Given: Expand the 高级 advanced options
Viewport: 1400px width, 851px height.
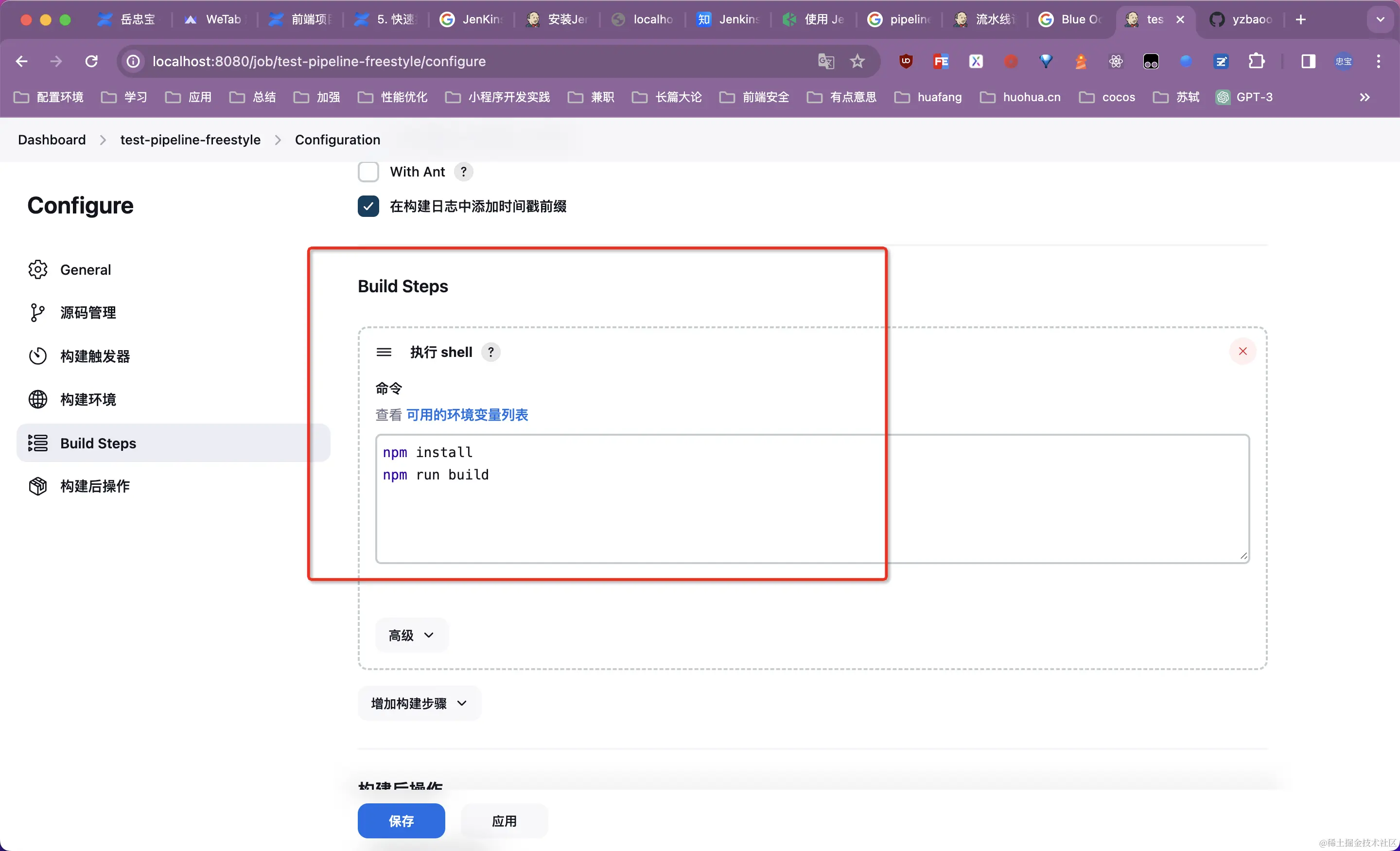Looking at the screenshot, I should click(411, 635).
